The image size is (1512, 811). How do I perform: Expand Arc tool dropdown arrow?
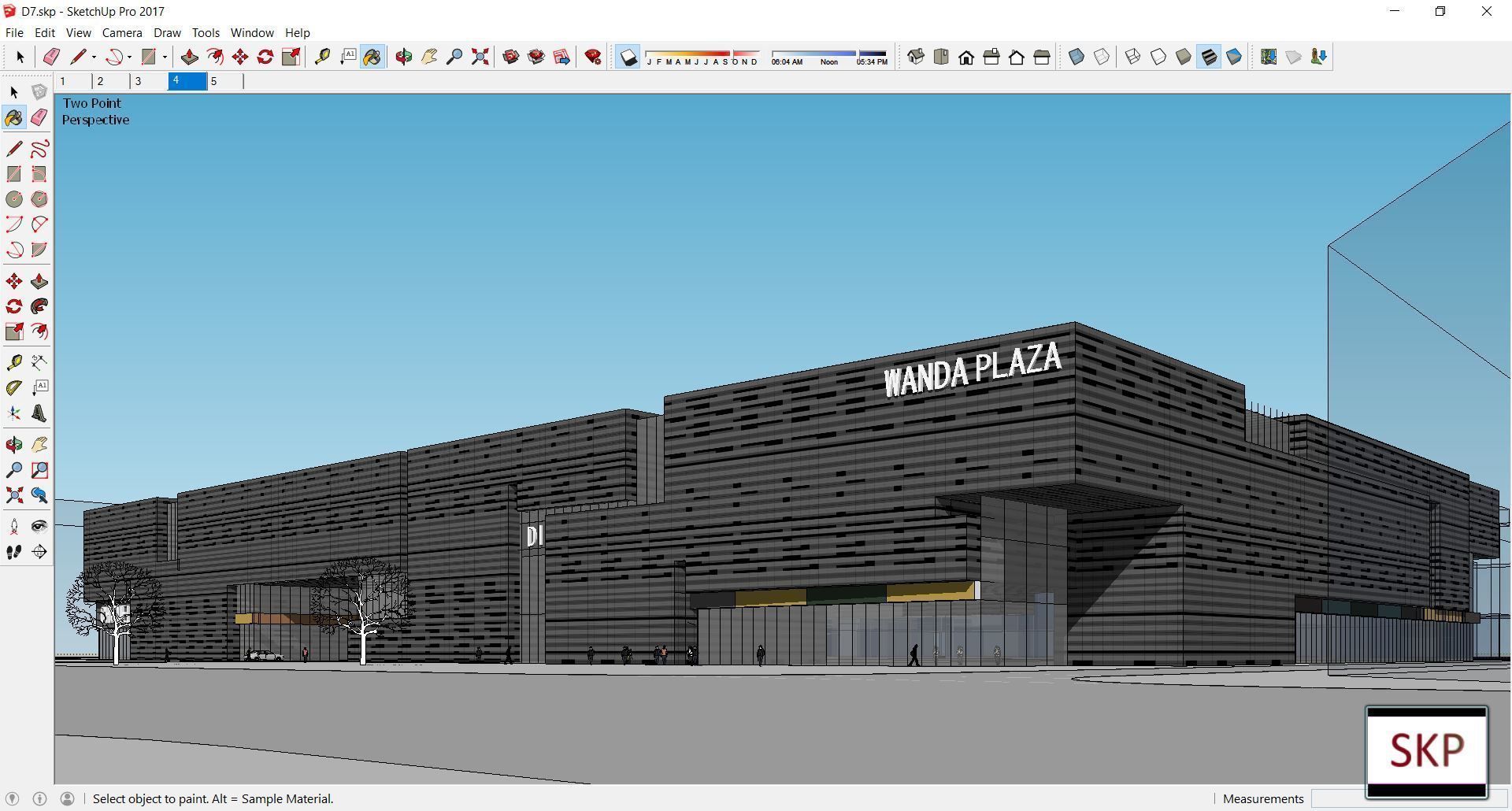pos(129,57)
